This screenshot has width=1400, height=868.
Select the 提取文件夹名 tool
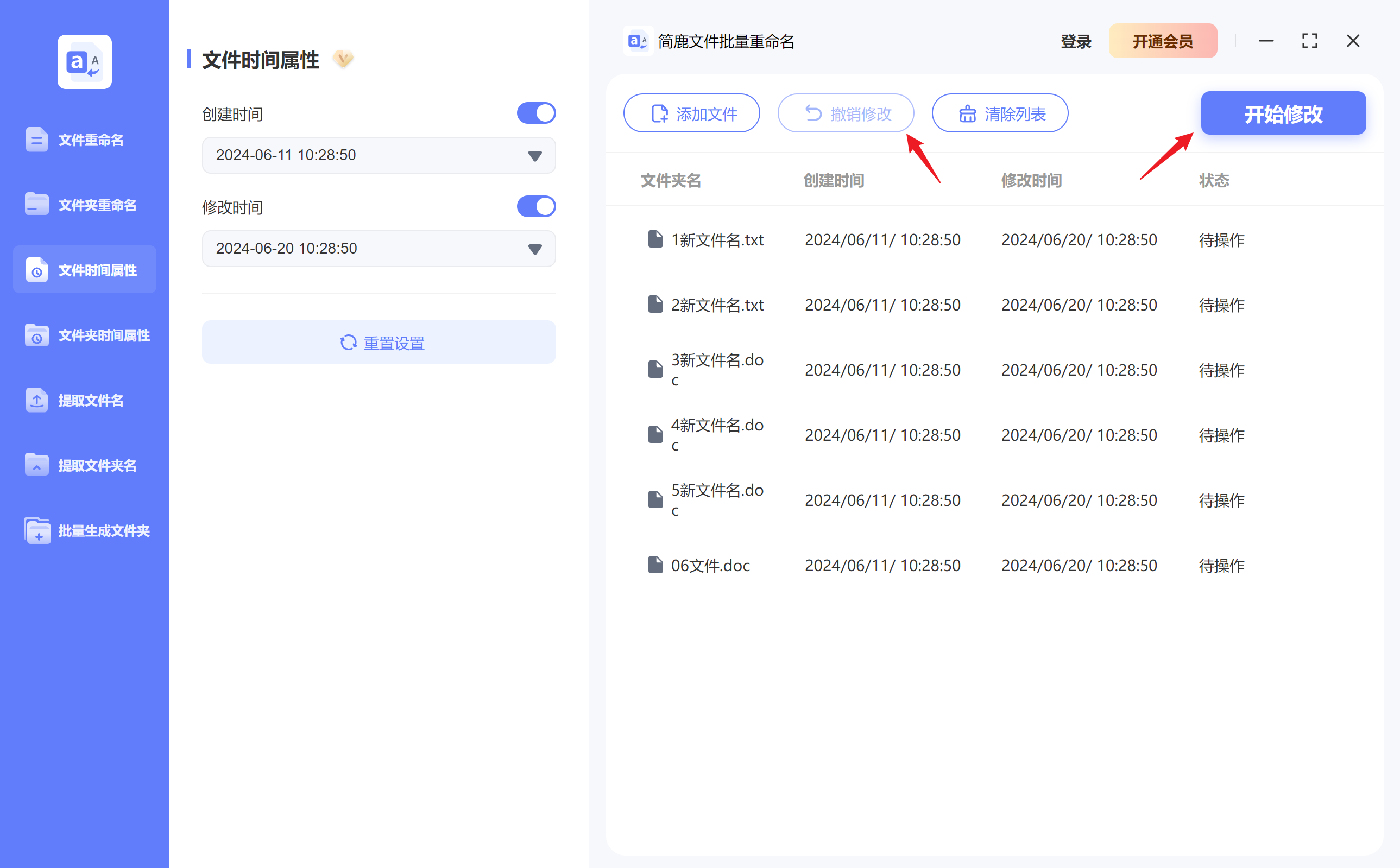[x=97, y=465]
